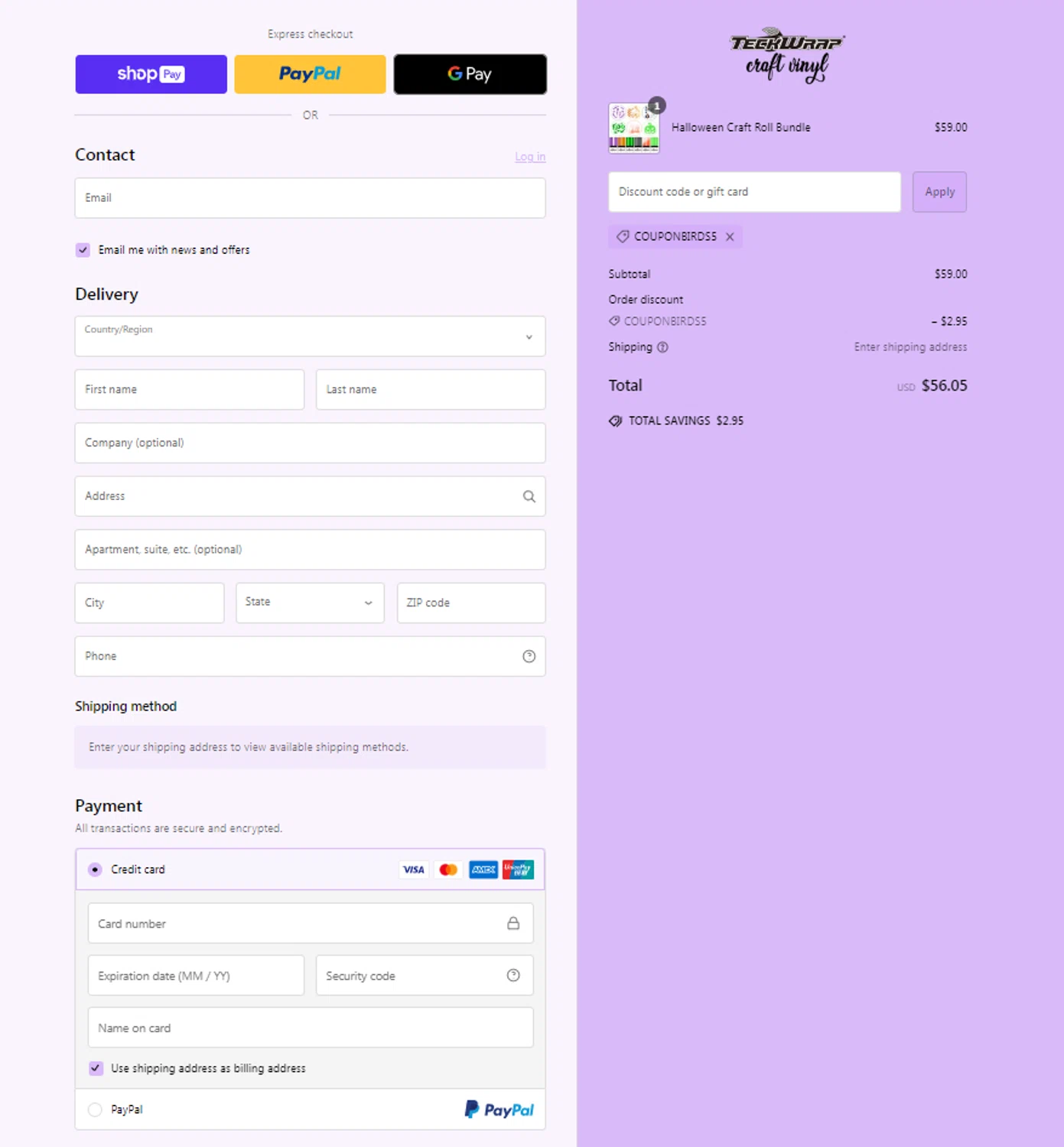Image resolution: width=1064 pixels, height=1147 pixels.
Task: Click the Apartment, suite field
Action: point(310,550)
